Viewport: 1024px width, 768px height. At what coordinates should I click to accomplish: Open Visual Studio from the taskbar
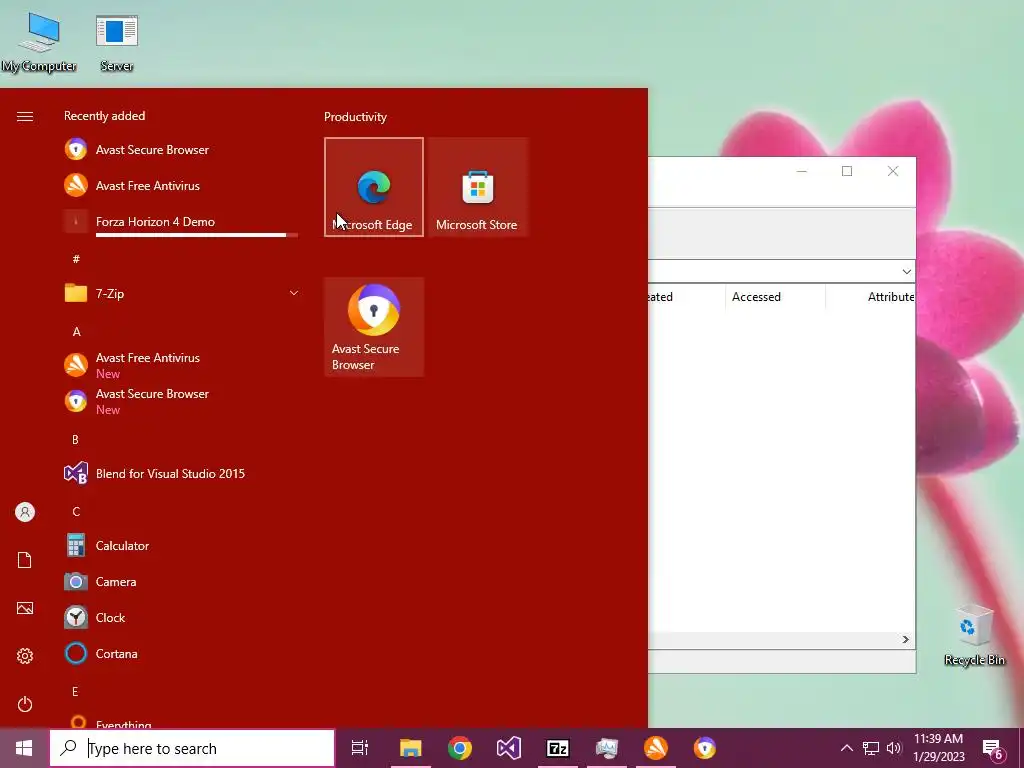(x=509, y=748)
